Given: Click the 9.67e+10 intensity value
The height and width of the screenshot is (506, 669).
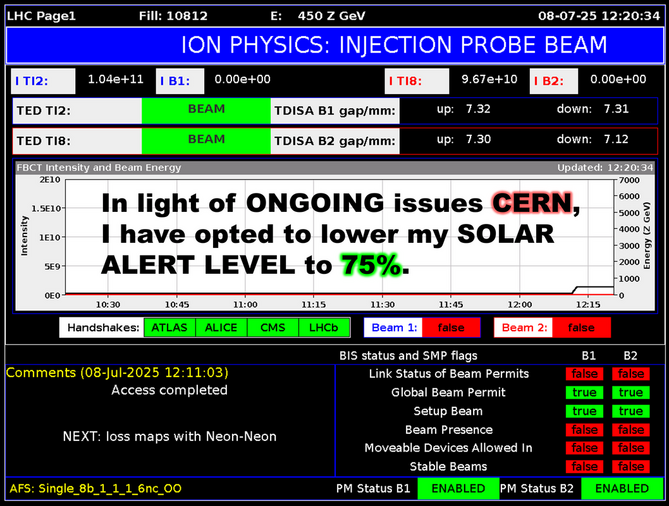Looking at the screenshot, I should (489, 79).
